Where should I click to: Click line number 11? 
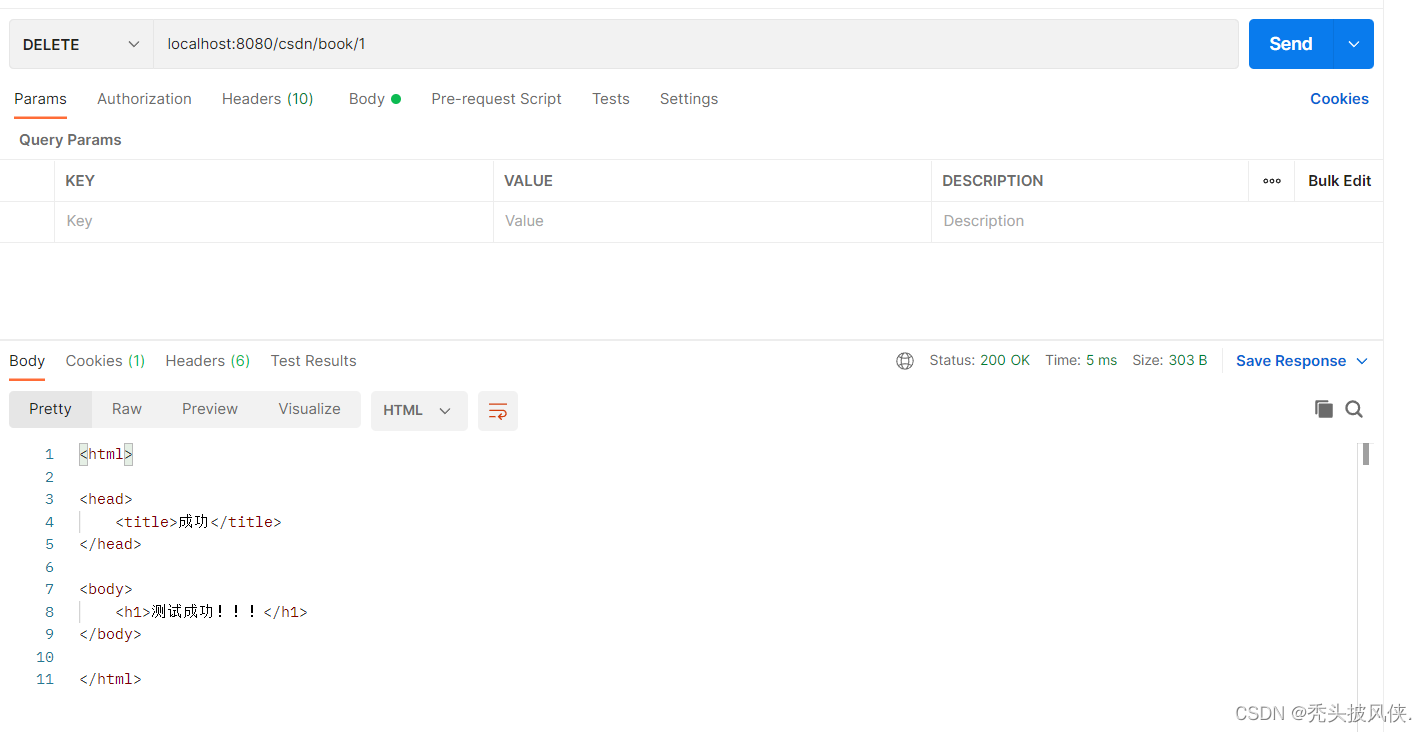44,680
